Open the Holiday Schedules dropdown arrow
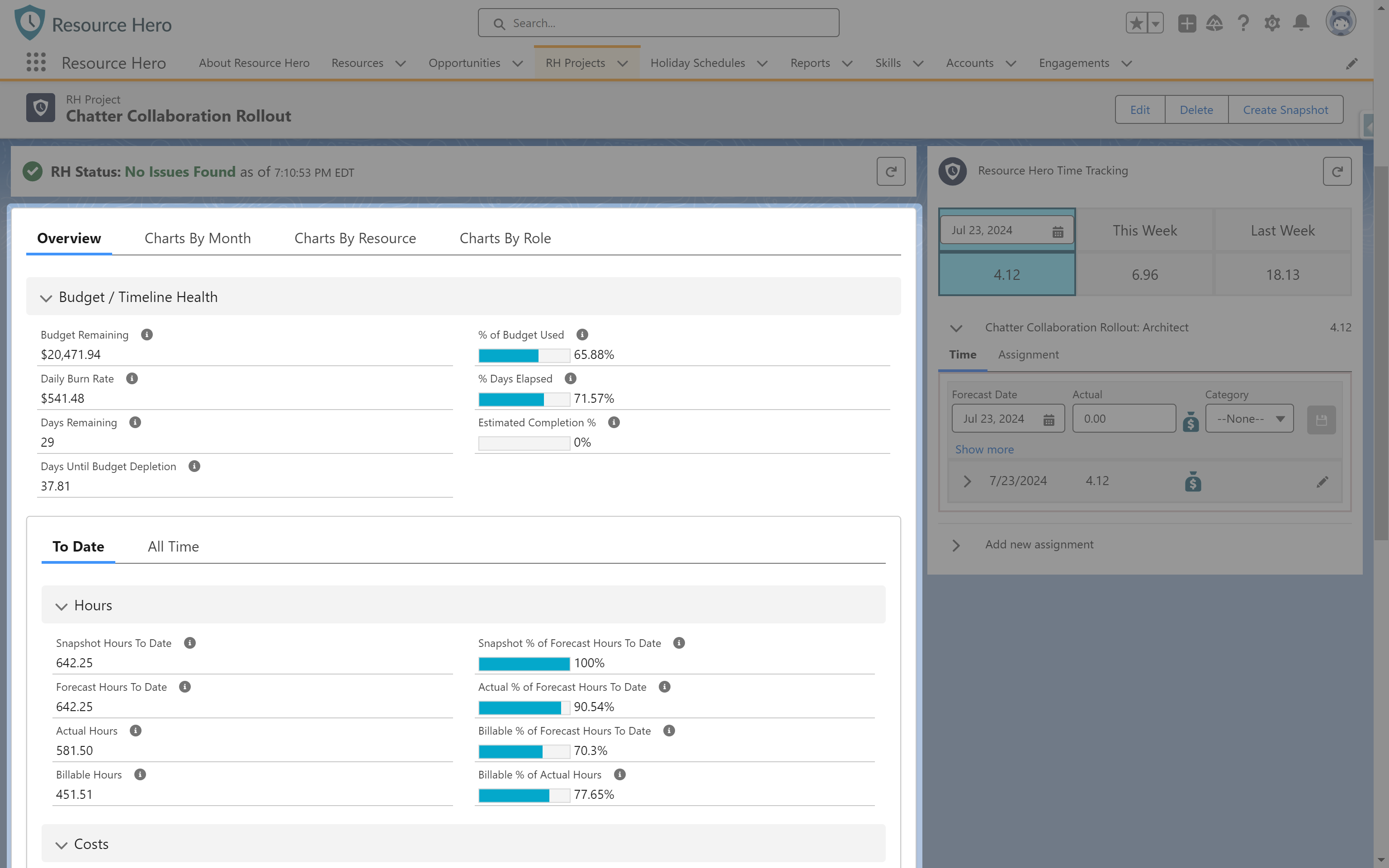This screenshot has width=1389, height=868. click(x=762, y=63)
